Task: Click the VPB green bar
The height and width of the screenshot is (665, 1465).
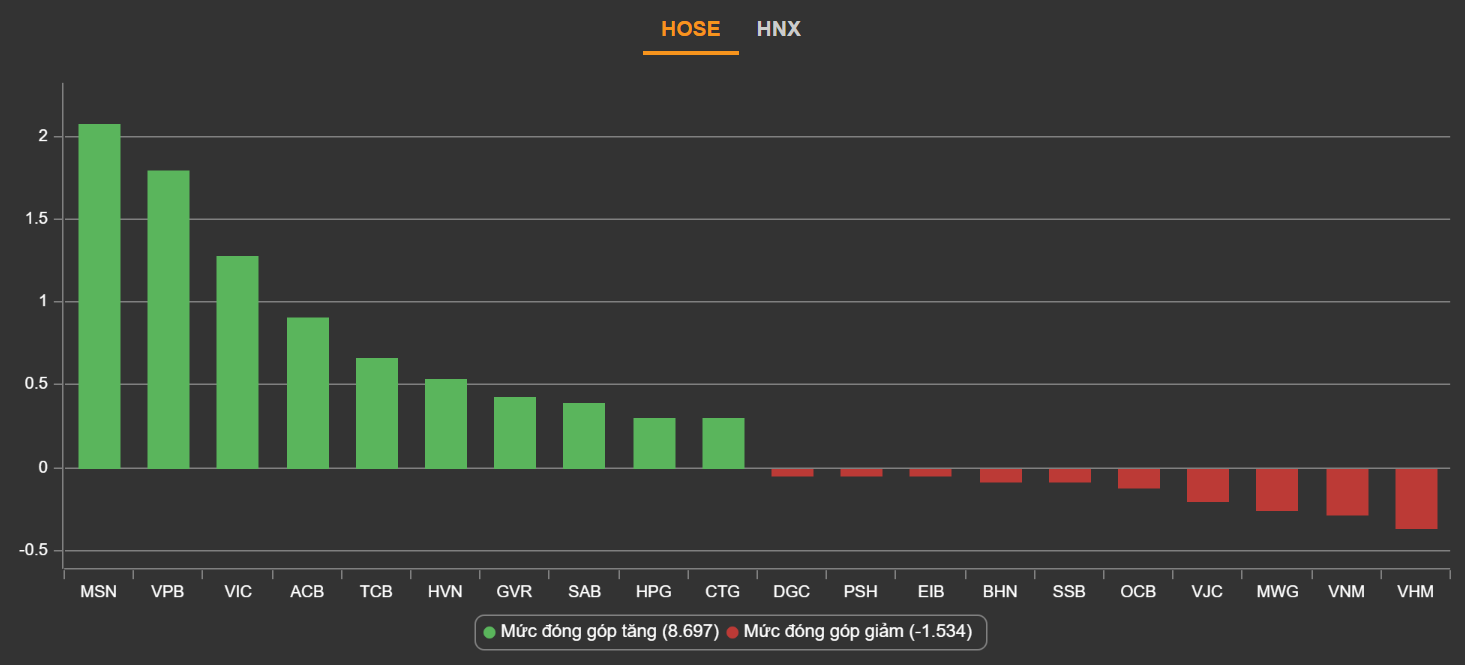Action: click(168, 319)
